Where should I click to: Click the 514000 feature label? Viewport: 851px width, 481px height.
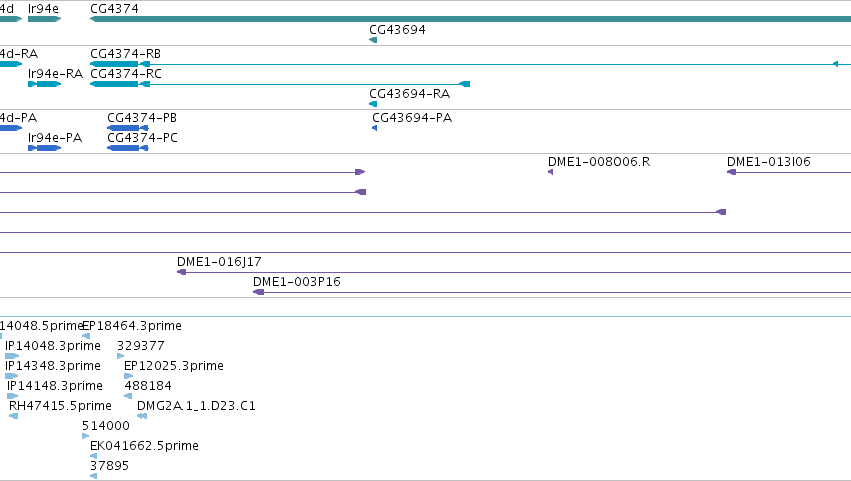(106, 426)
